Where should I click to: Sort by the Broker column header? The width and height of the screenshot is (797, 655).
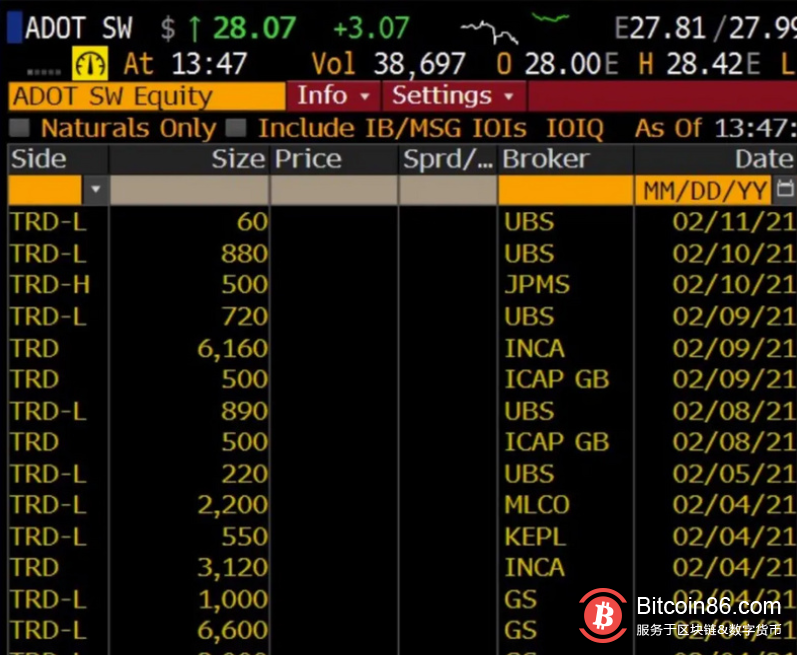click(x=546, y=159)
